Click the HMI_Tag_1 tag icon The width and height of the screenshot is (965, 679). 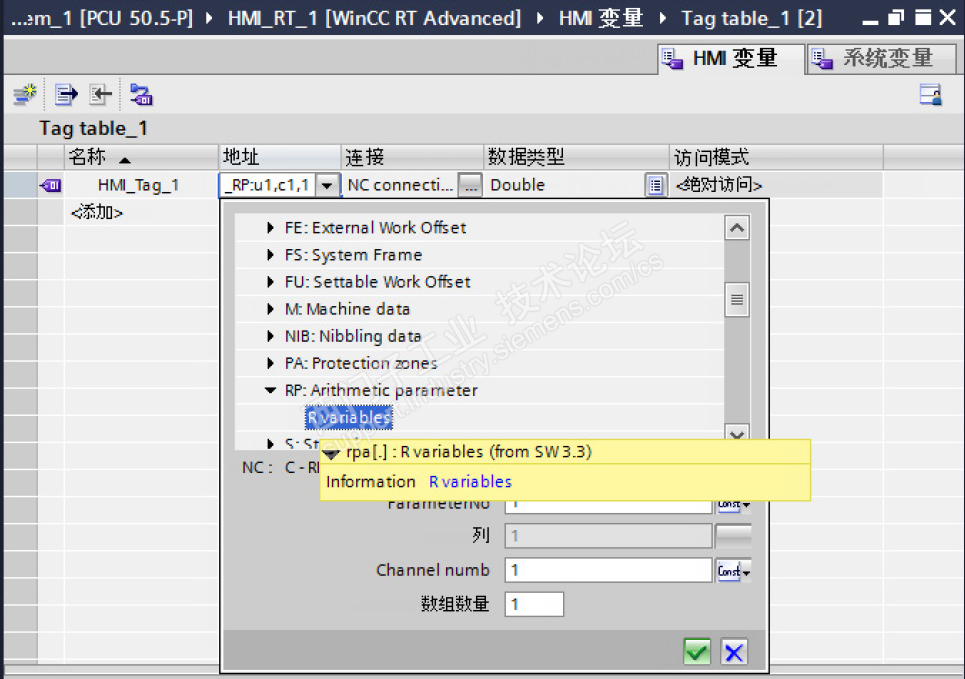pos(50,185)
